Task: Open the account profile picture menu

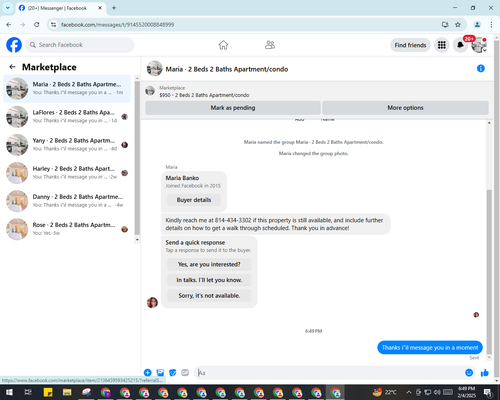Action: [479, 45]
